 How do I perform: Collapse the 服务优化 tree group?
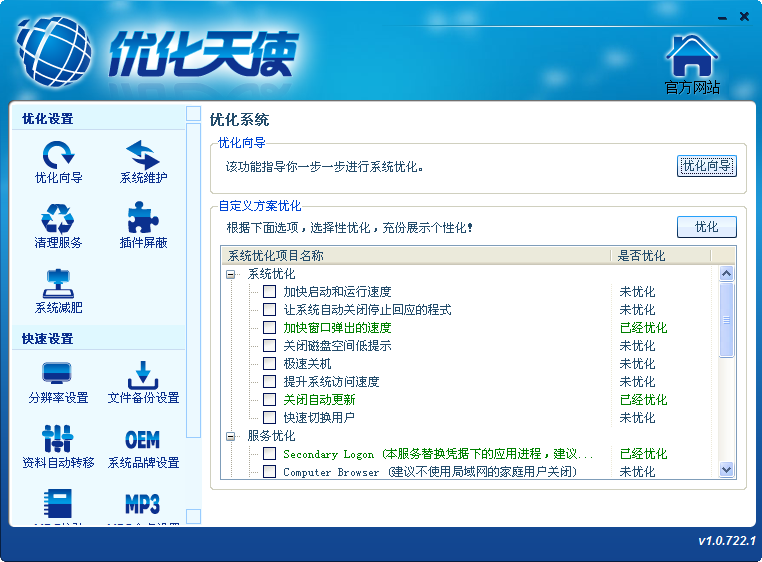(230, 436)
